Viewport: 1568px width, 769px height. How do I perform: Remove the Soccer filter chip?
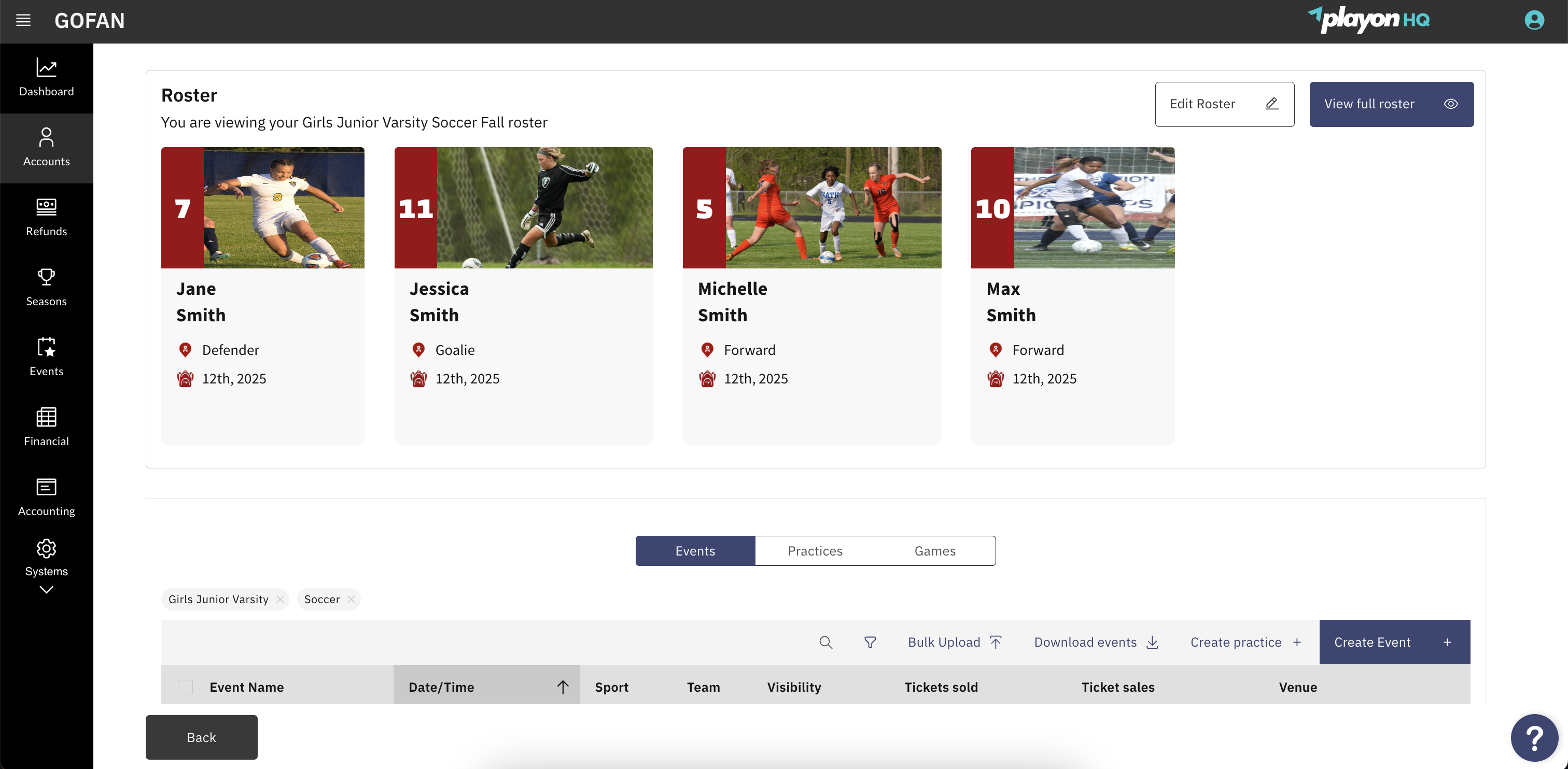351,599
